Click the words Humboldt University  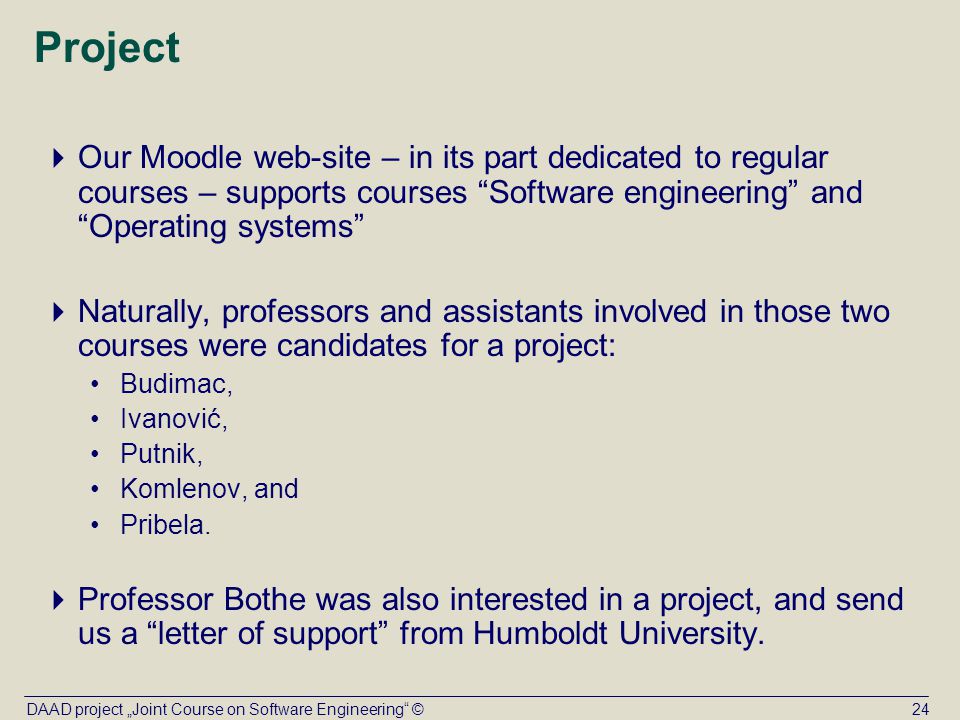click(618, 633)
